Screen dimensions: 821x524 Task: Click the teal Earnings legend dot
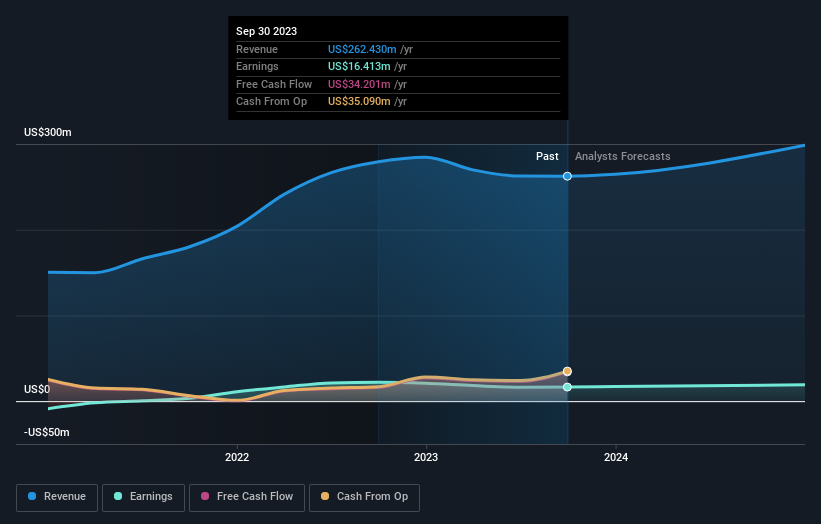118,496
